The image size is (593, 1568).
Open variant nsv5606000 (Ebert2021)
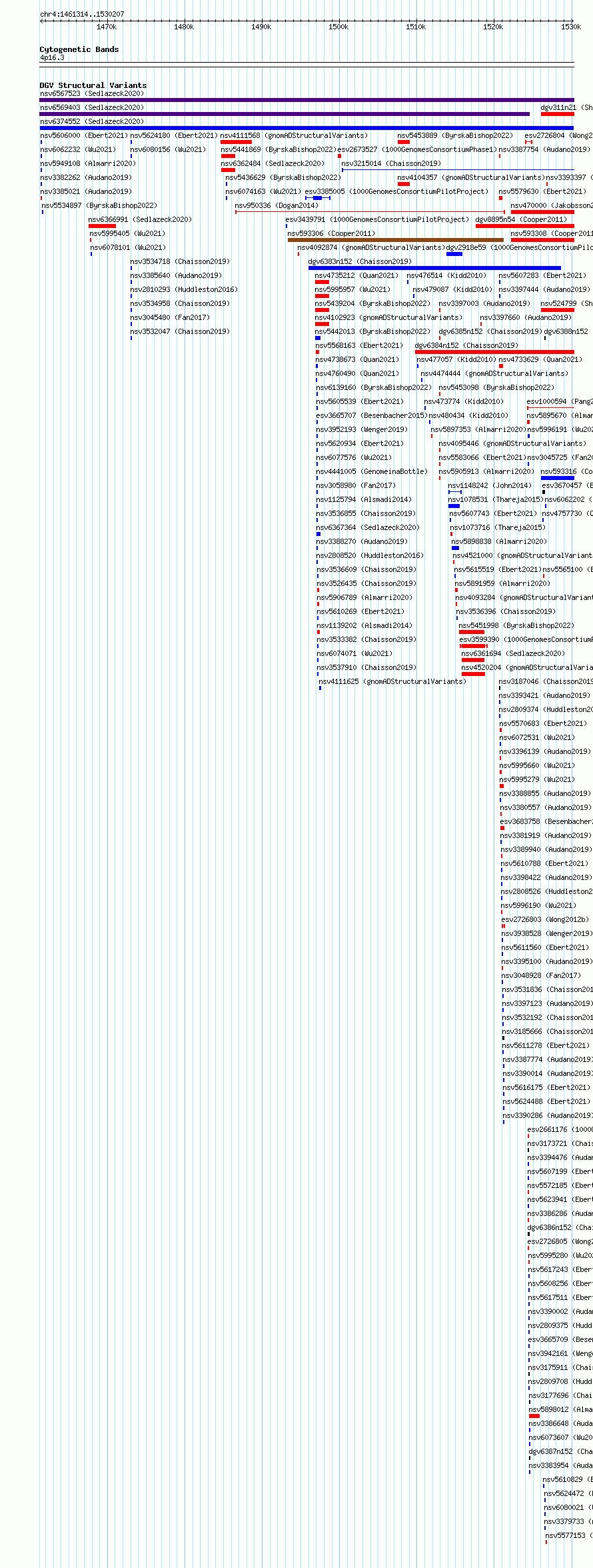click(x=83, y=135)
